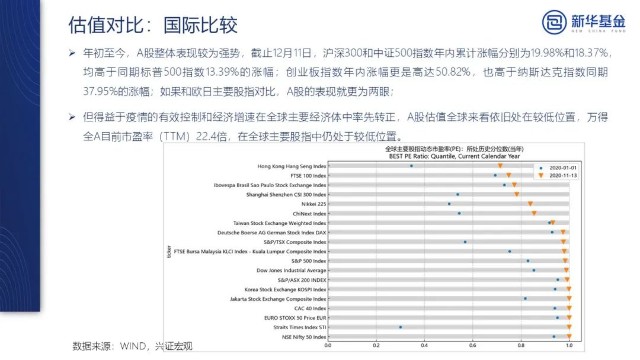Image resolution: width=640 pixels, height=360 pixels.
Task: Select the 13.39% S&P 500 gain figure
Action: (x=222, y=72)
